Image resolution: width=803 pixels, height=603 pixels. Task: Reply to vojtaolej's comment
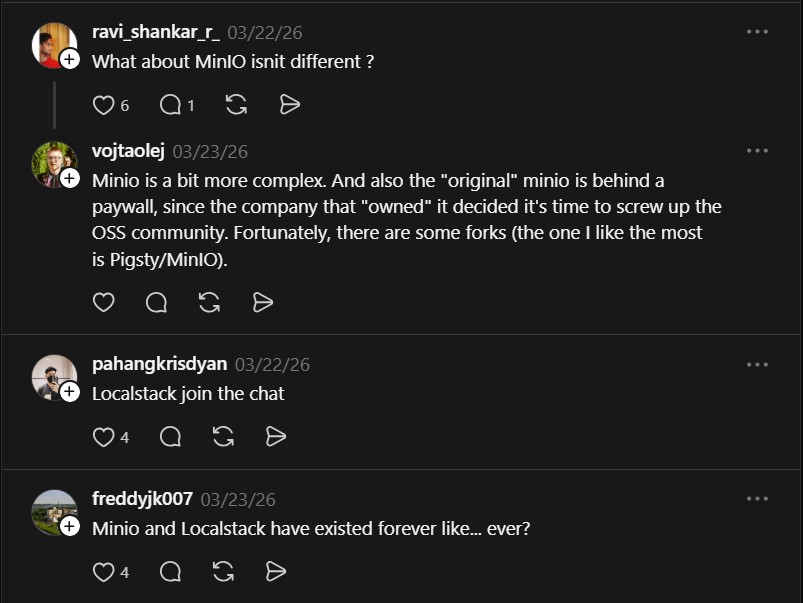coord(156,302)
